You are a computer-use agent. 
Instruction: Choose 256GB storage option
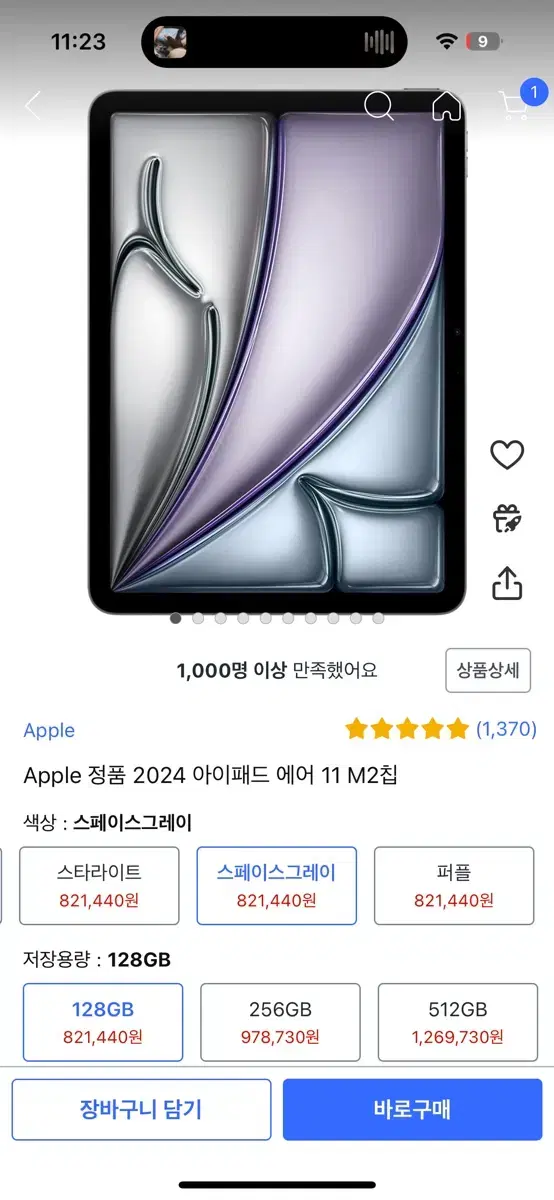coord(280,1022)
